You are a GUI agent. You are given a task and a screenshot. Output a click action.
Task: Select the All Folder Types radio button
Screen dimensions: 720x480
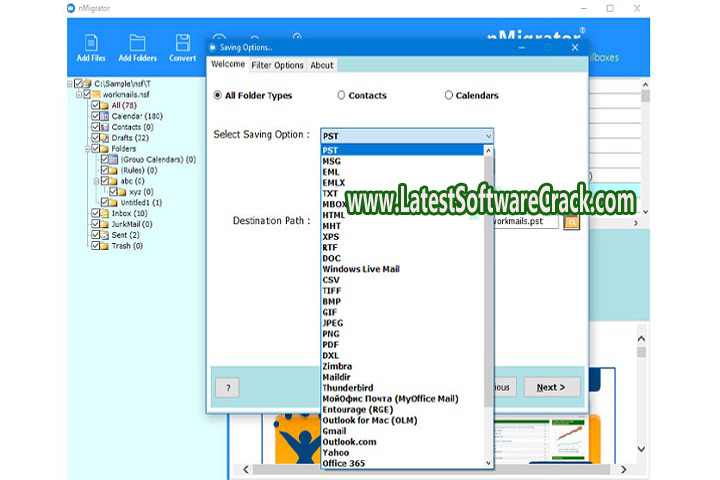[218, 96]
